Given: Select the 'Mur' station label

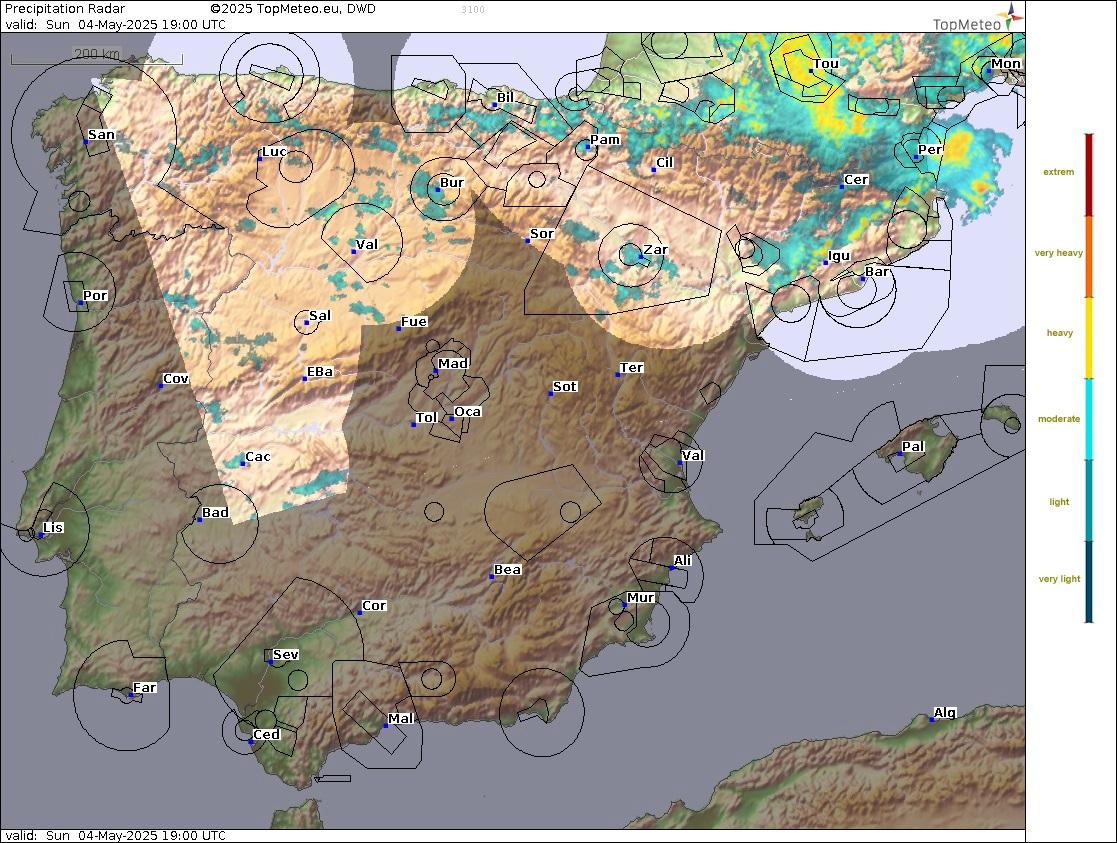Looking at the screenshot, I should [640, 598].
